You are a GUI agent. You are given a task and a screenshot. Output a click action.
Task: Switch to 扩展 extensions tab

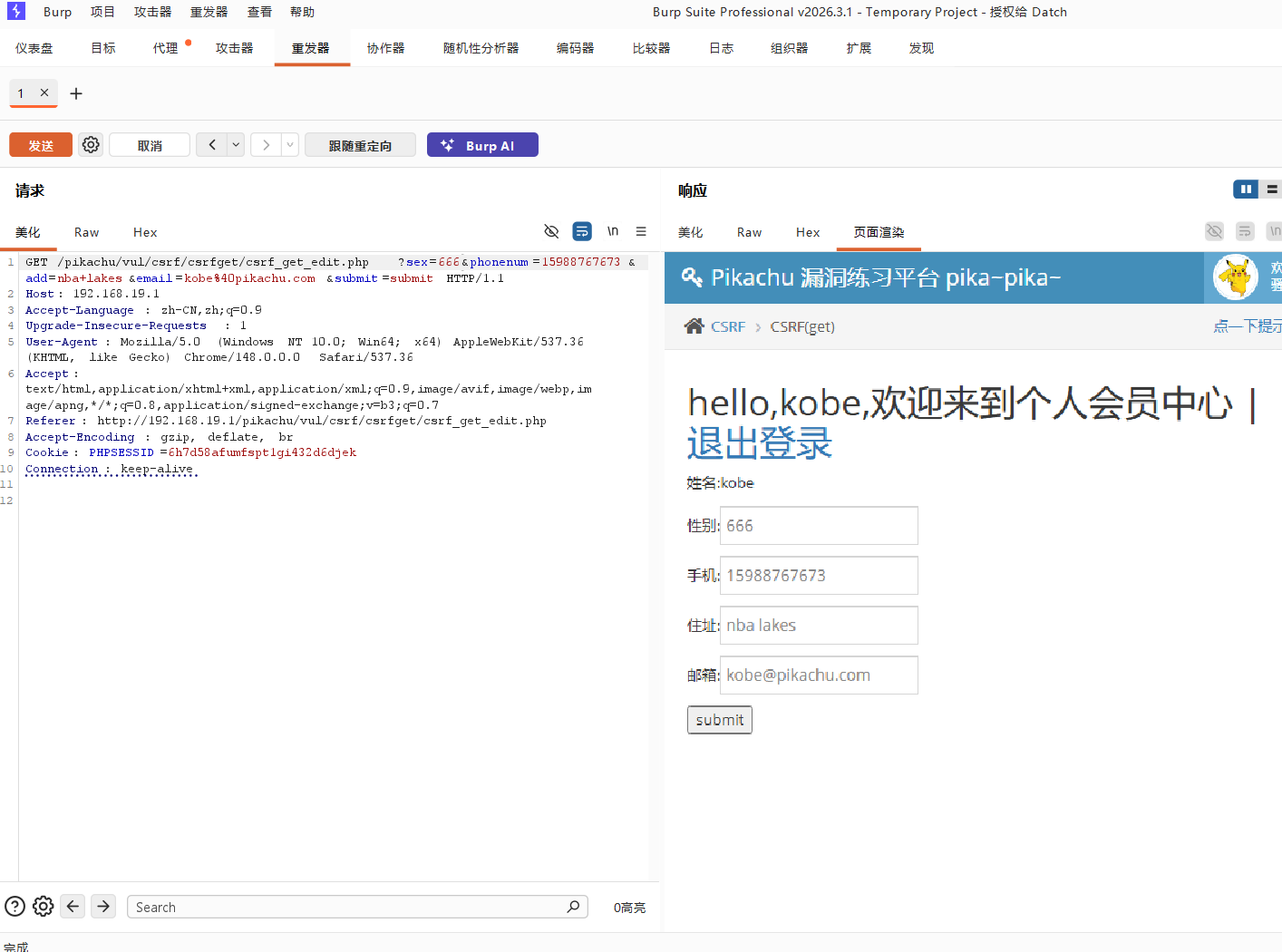point(859,48)
